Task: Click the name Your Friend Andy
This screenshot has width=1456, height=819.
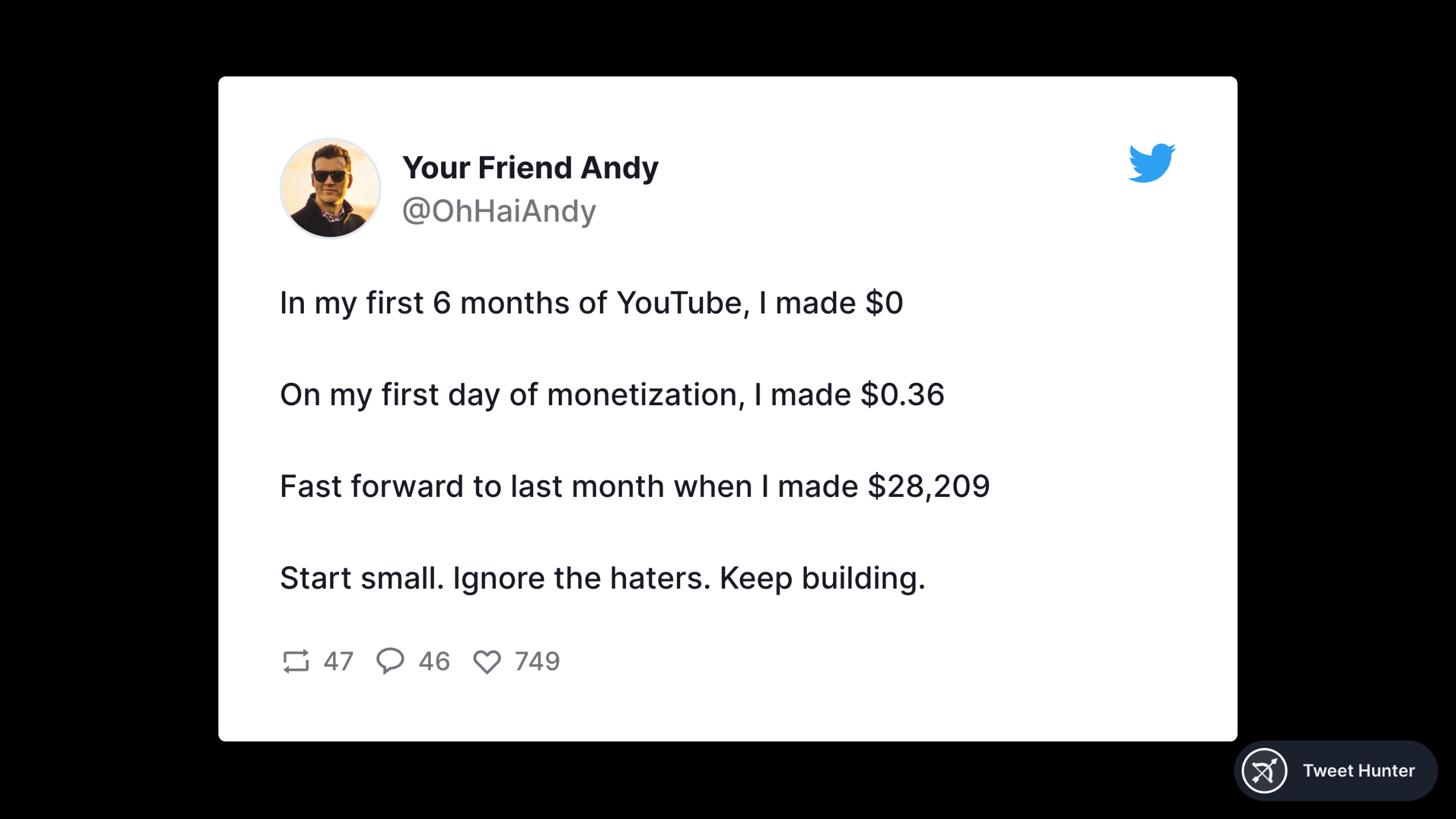Action: pos(530,167)
